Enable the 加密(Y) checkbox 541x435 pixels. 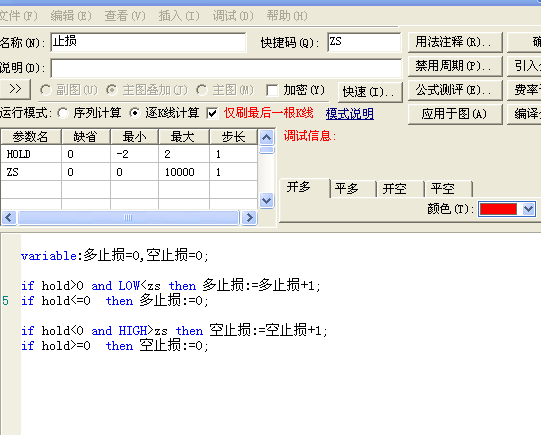pos(272,90)
